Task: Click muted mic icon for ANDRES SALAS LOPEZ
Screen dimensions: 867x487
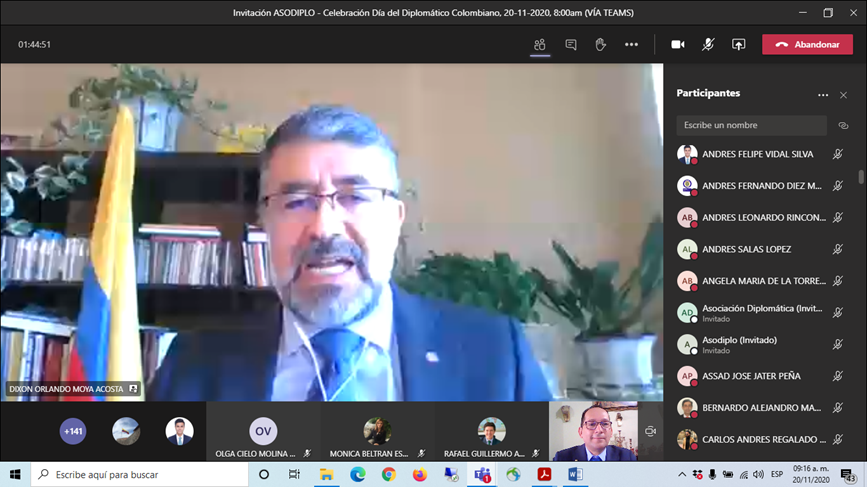Action: [x=838, y=249]
